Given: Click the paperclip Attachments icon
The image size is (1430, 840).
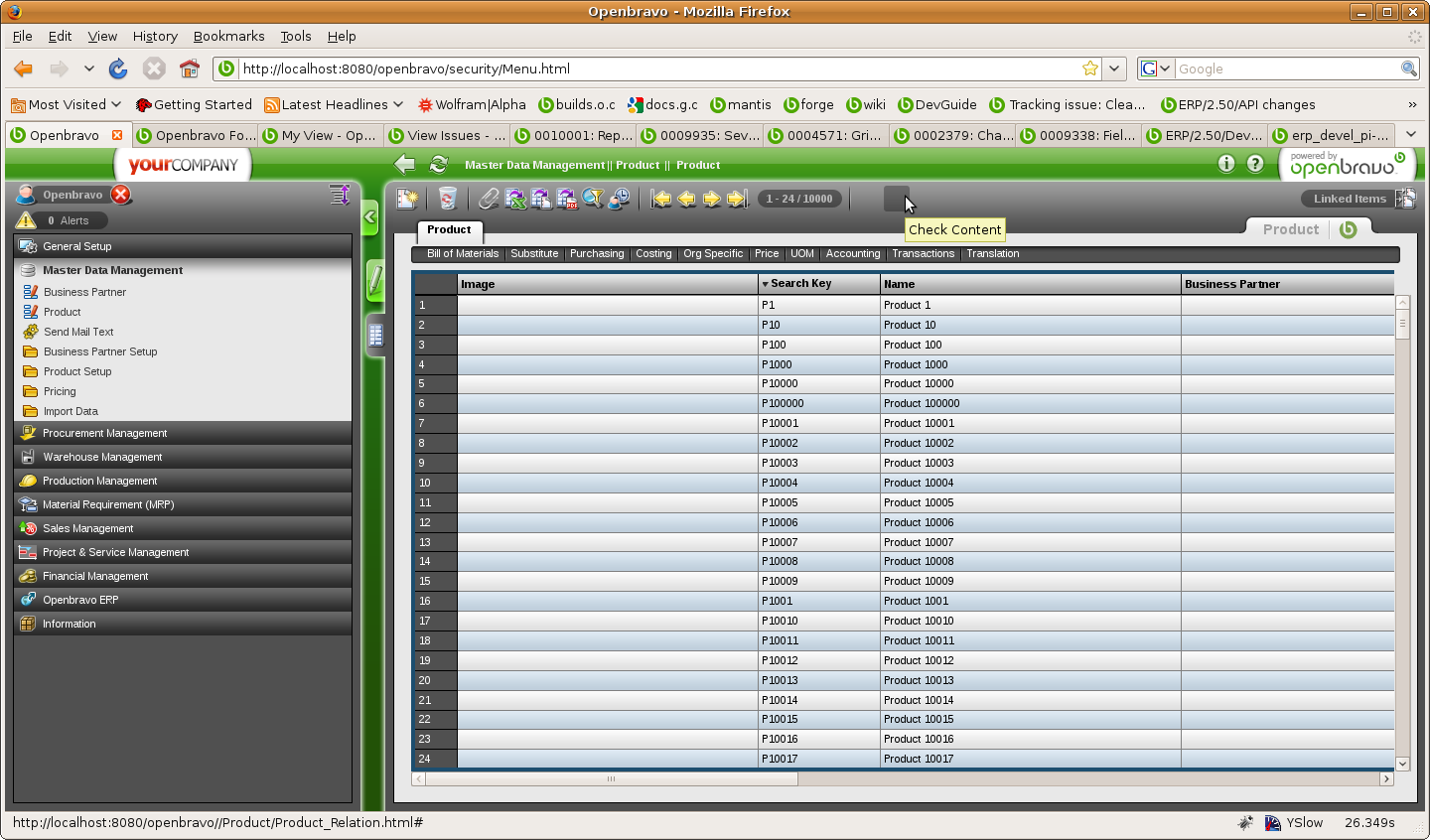Looking at the screenshot, I should pyautogui.click(x=489, y=199).
